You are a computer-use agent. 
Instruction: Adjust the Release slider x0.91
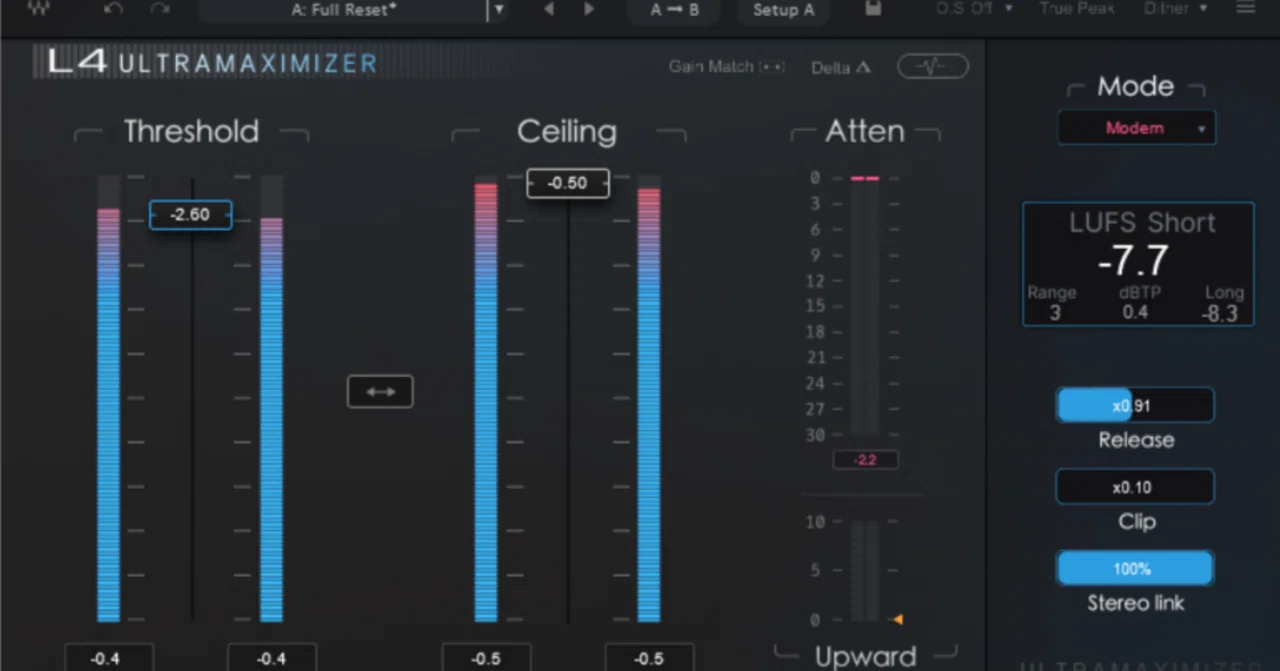[x=1135, y=406]
